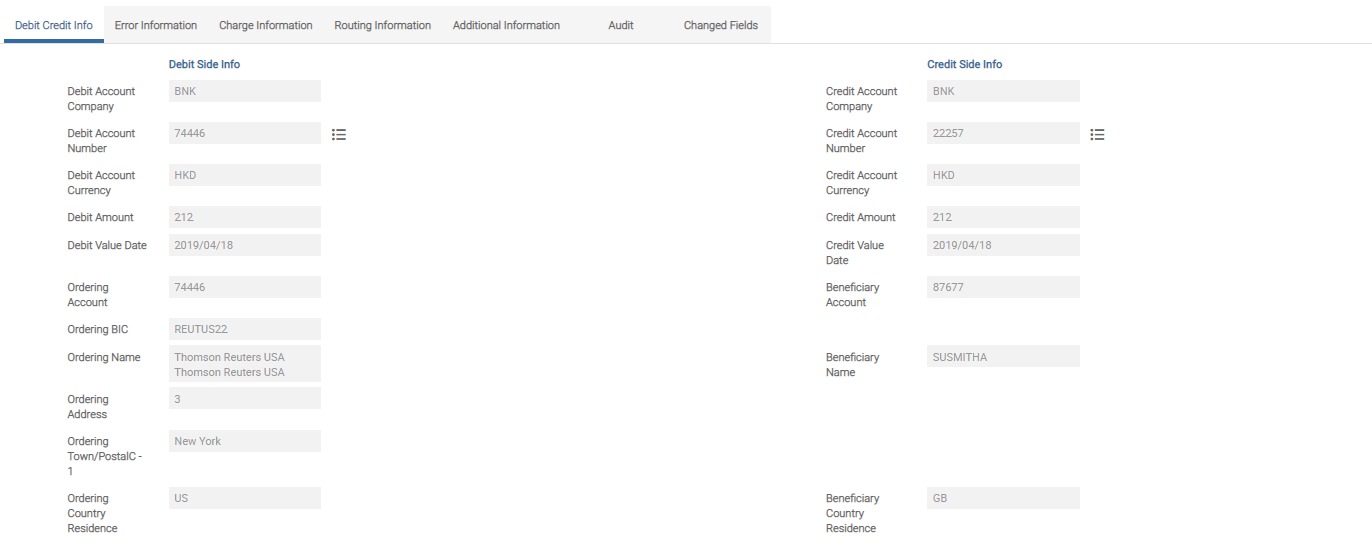Click the Ordering Name Thomson Reuters field
1372x555 pixels.
(x=245, y=364)
